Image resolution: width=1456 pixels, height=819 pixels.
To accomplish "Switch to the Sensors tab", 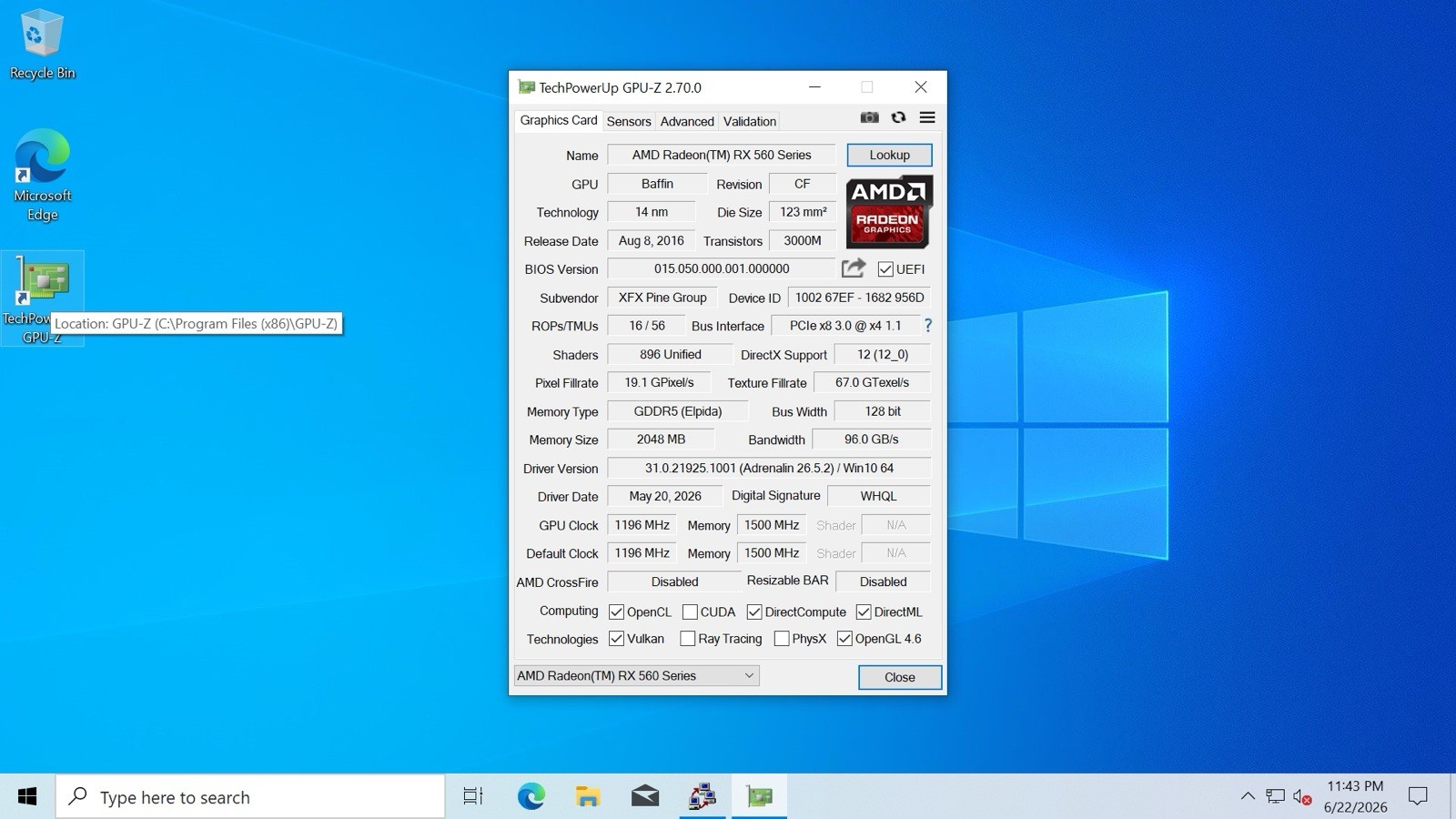I will click(x=629, y=121).
